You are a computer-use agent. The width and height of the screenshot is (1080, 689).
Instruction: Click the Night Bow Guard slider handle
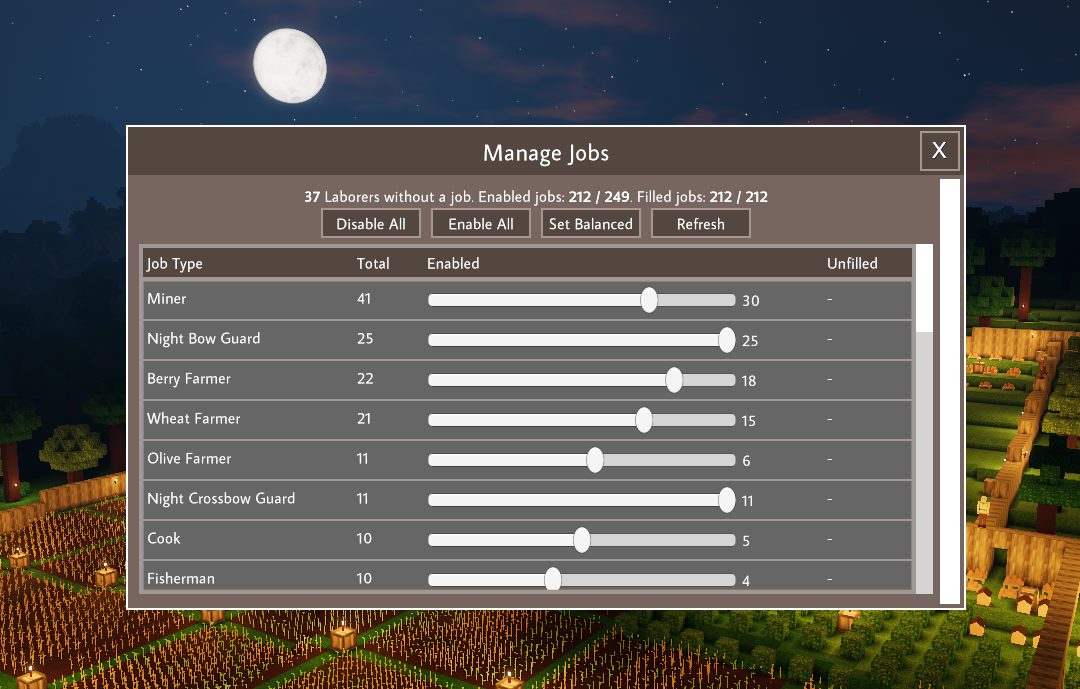[727, 340]
